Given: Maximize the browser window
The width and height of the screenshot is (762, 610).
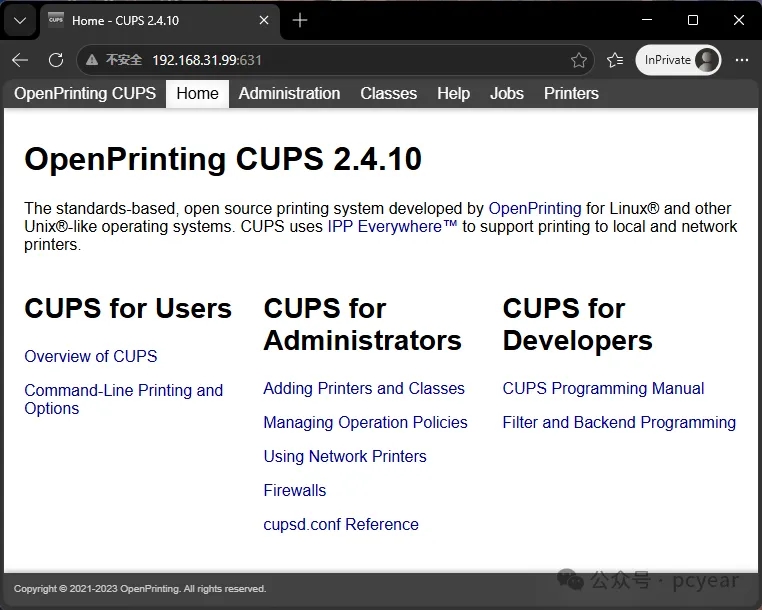Looking at the screenshot, I should [x=693, y=20].
